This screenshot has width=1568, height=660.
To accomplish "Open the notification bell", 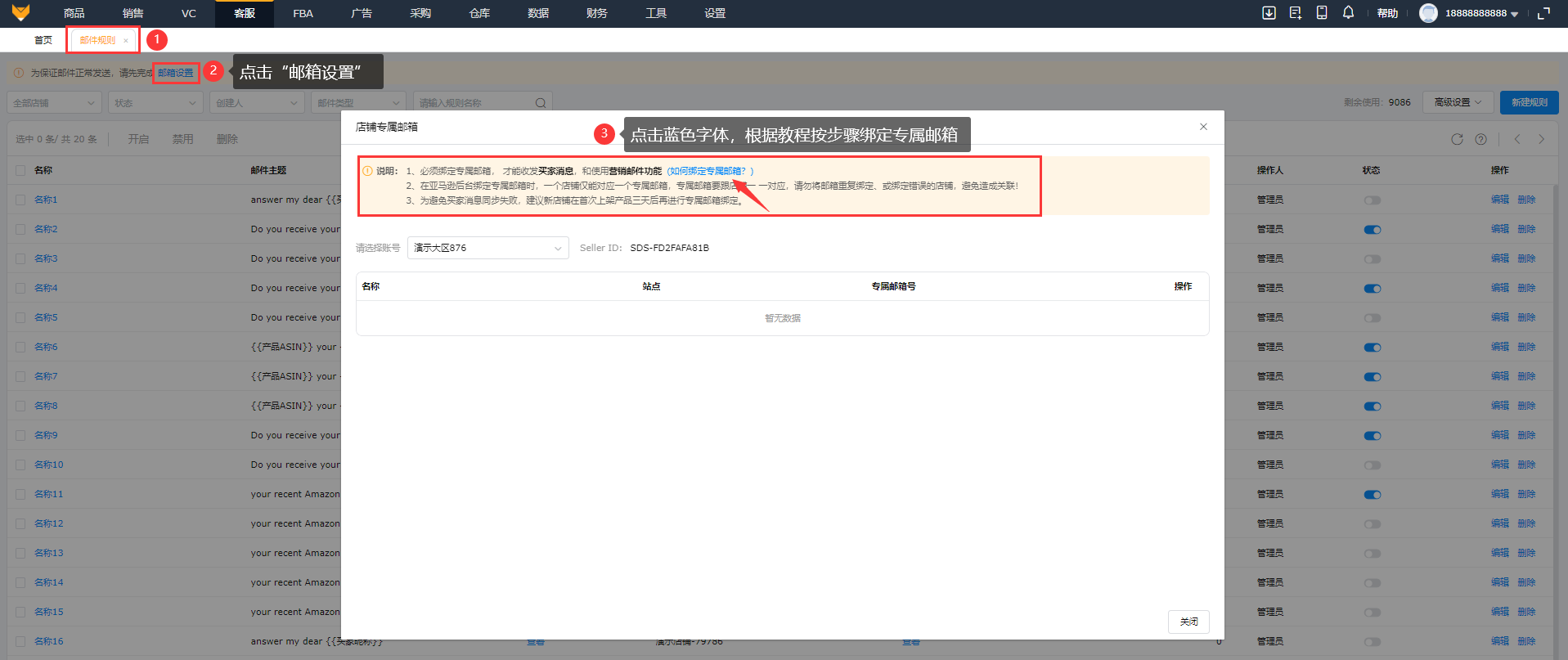I will click(1348, 13).
